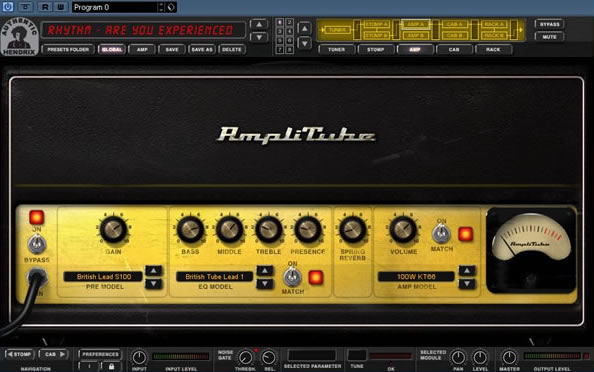The width and height of the screenshot is (594, 372).
Task: Click the Middle knob
Action: pyautogui.click(x=229, y=230)
